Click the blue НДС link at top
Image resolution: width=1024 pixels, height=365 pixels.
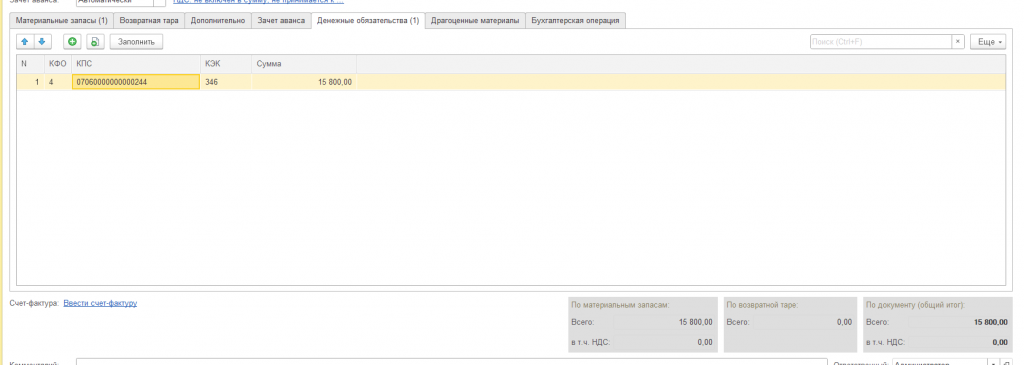258,2
